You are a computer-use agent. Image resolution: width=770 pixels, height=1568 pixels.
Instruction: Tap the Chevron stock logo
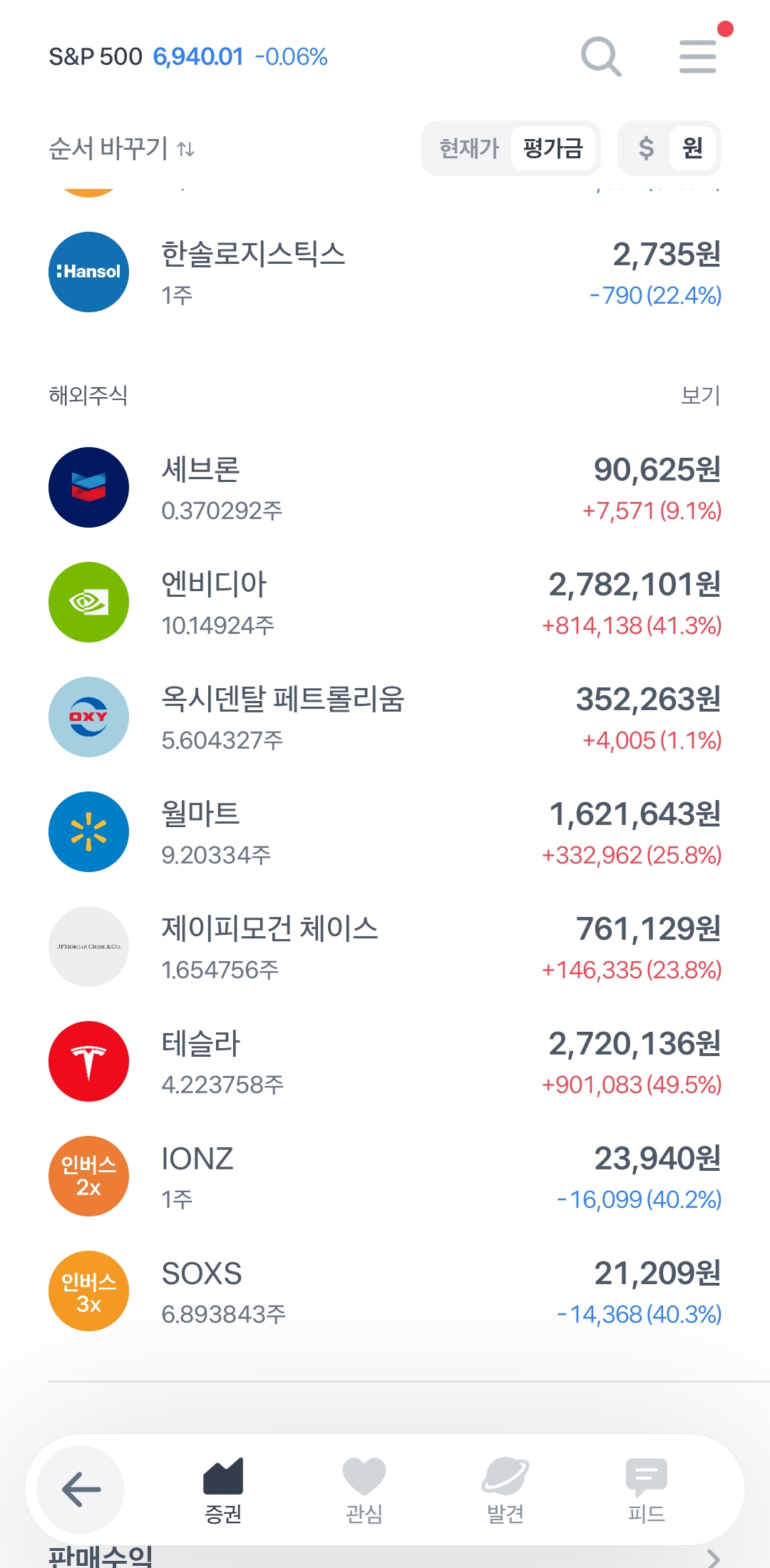click(x=88, y=487)
